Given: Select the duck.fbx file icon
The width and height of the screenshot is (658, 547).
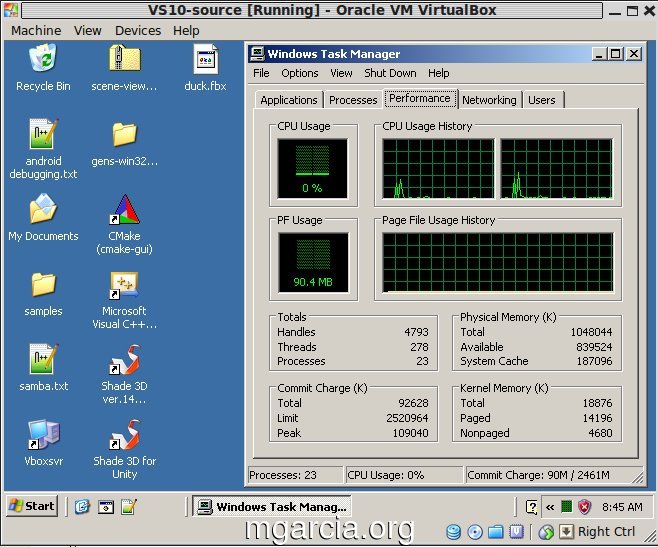Looking at the screenshot, I should click(x=206, y=59).
